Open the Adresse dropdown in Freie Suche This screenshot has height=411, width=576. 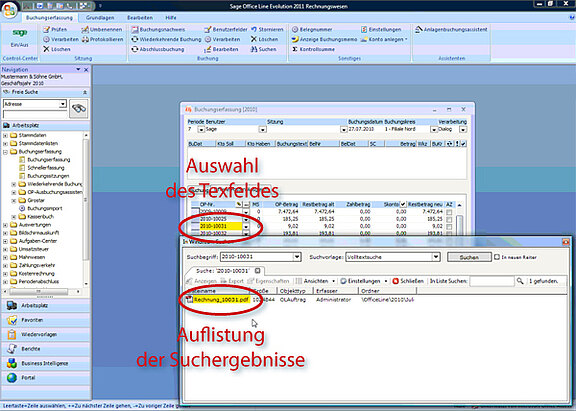coord(63,104)
